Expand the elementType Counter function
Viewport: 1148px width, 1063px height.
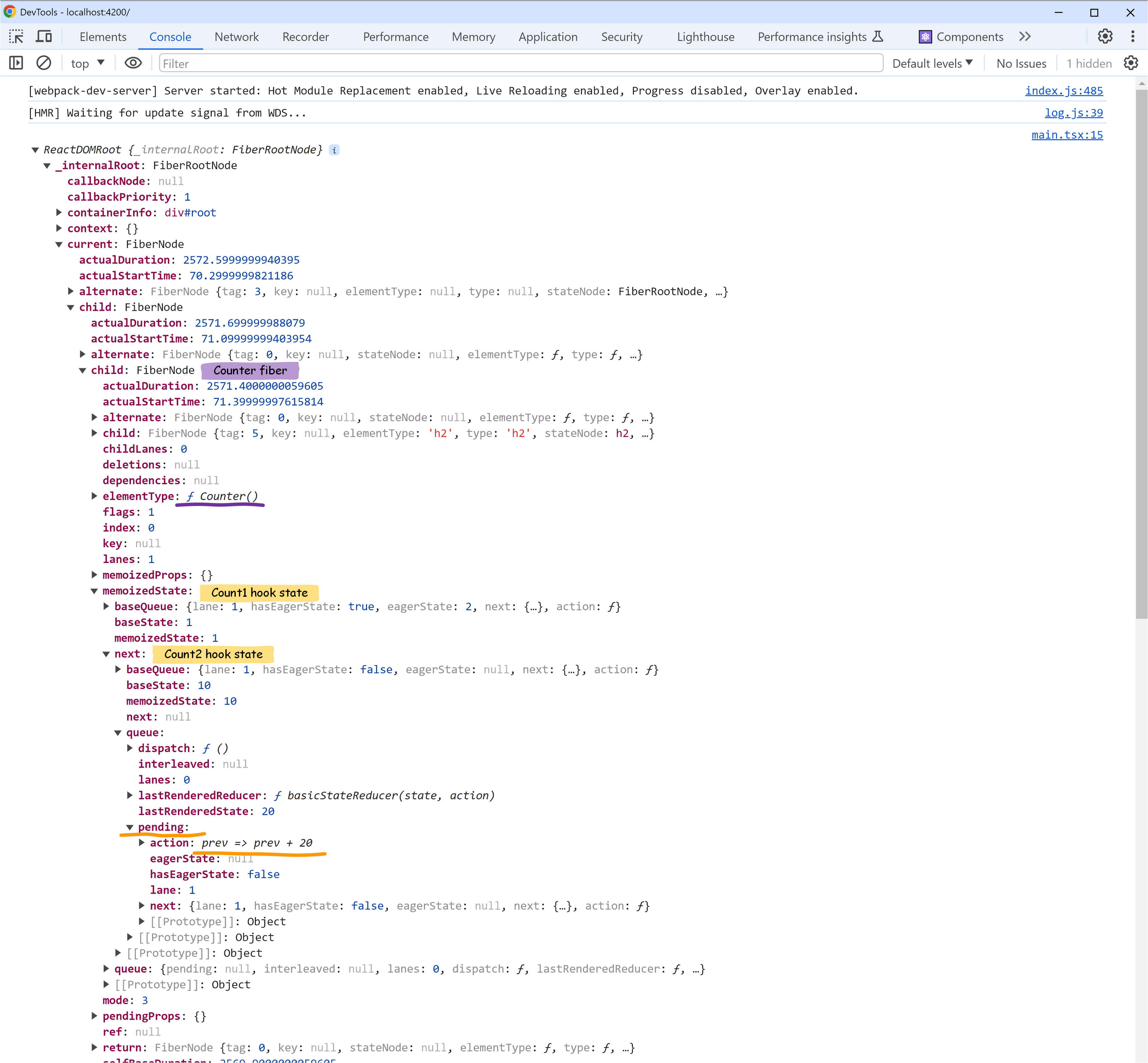(x=94, y=496)
